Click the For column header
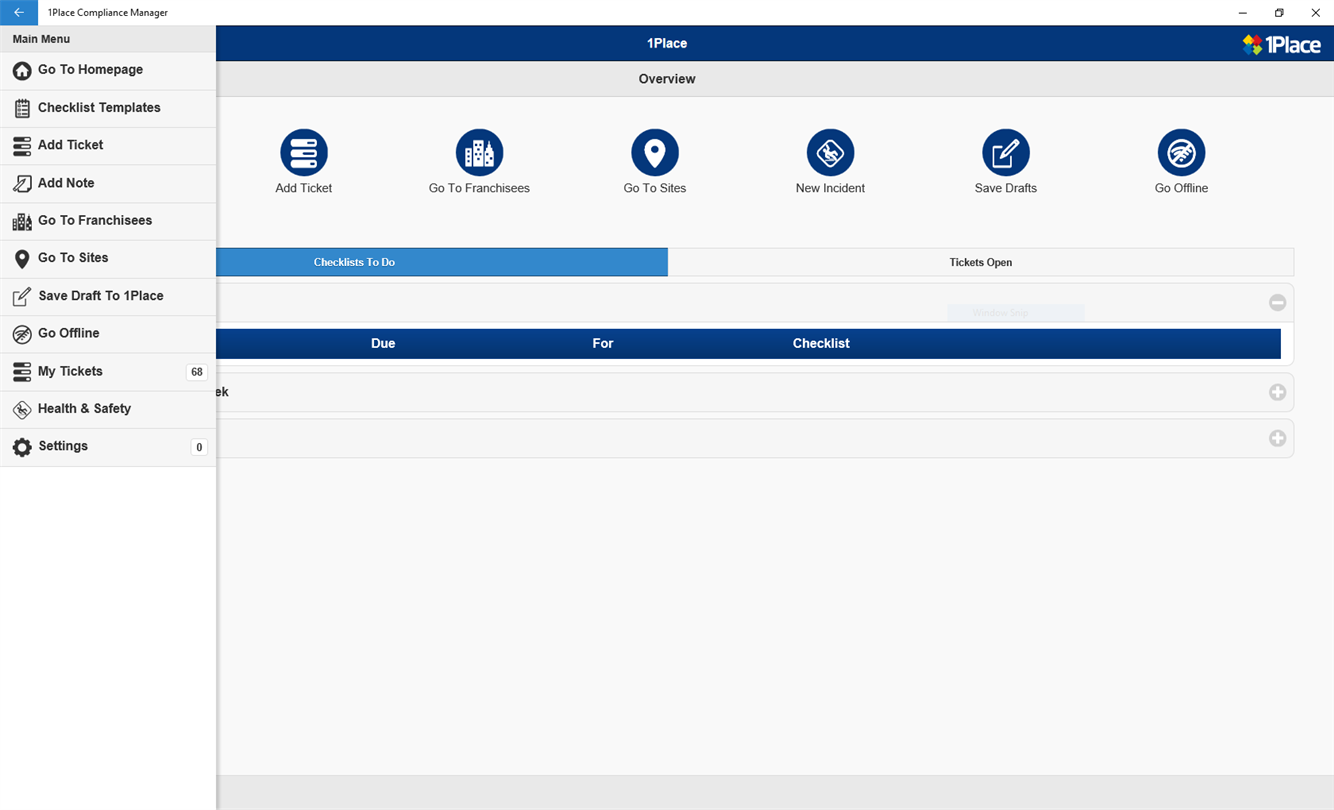The image size is (1334, 810). [603, 344]
